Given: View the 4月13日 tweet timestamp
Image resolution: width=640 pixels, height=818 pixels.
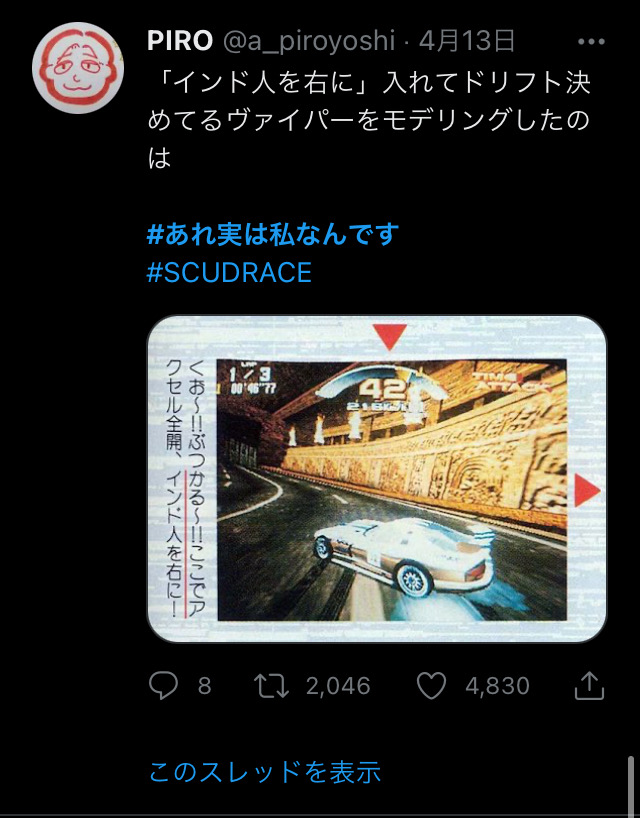Looking at the screenshot, I should pos(467,41).
